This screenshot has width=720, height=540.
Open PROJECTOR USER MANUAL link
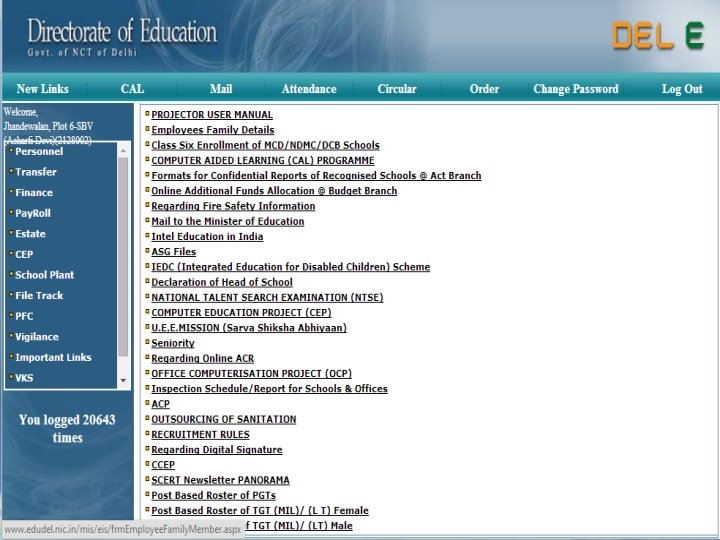(x=212, y=115)
